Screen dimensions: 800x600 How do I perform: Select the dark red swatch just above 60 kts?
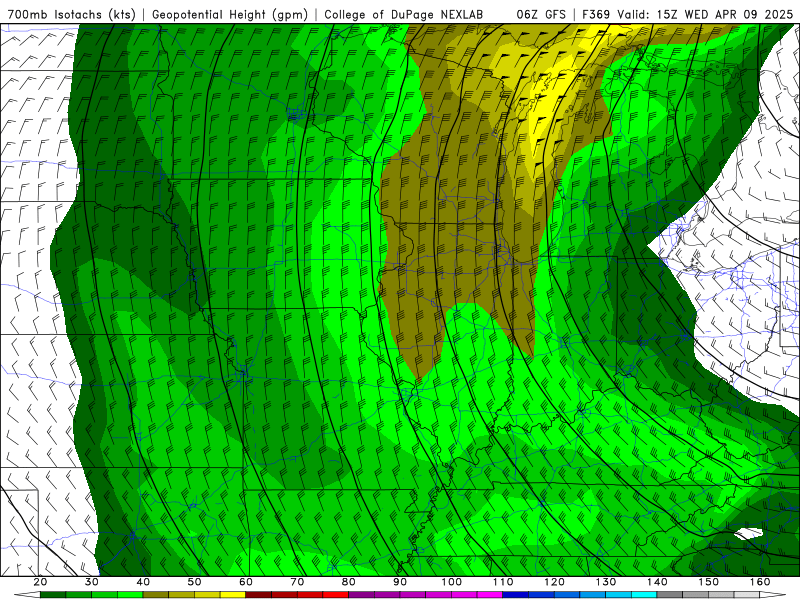(259, 595)
